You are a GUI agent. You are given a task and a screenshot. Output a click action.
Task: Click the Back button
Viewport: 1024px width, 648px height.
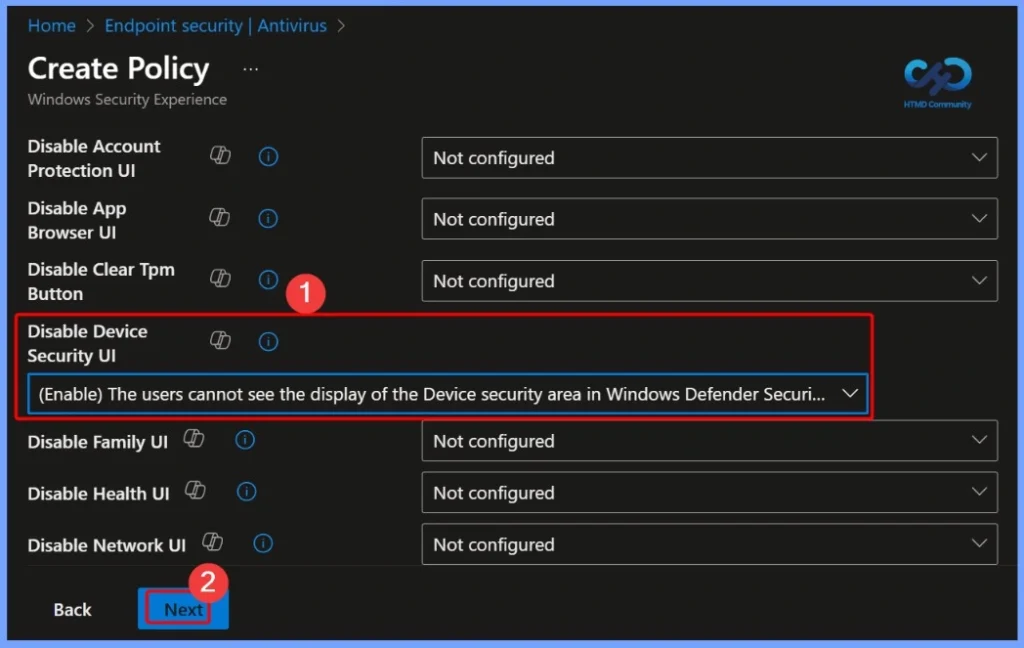pos(72,608)
